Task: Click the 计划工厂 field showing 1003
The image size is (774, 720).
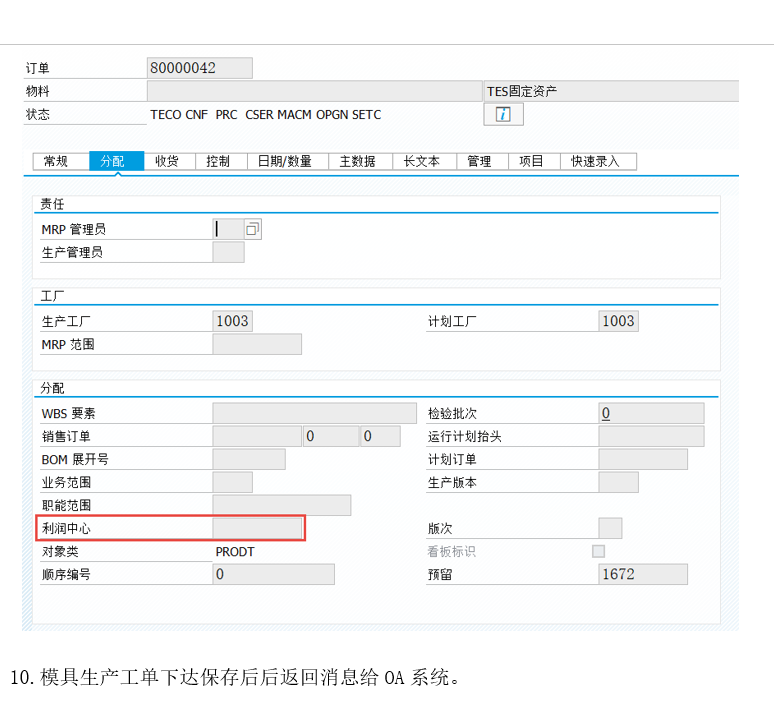Action: point(619,321)
